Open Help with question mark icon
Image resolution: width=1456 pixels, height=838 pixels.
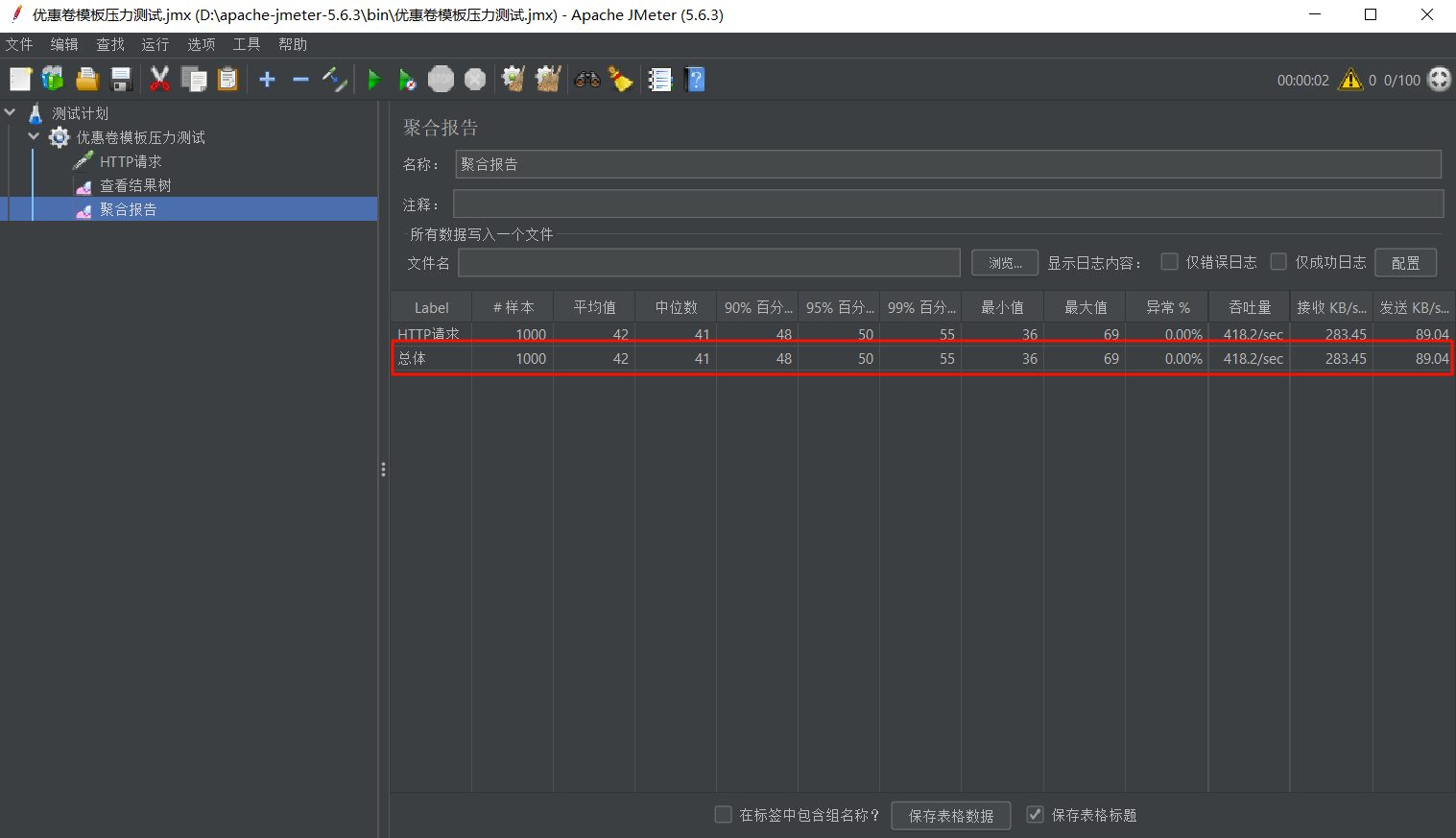696,80
